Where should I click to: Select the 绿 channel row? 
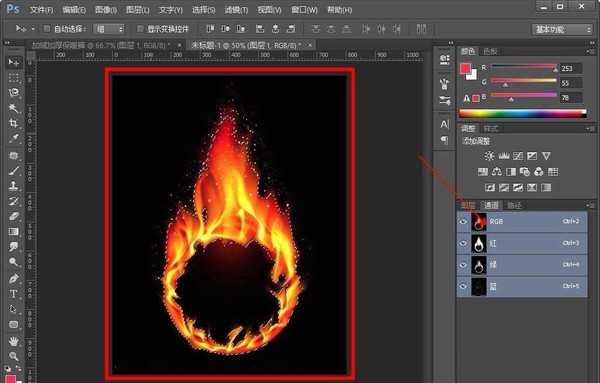(x=522, y=265)
